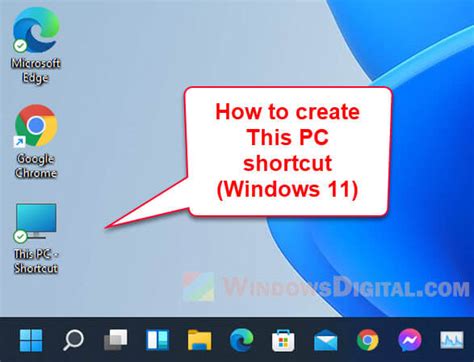Launch Microsoft Edge from the taskbar
The width and height of the screenshot is (474, 362).
(241, 340)
